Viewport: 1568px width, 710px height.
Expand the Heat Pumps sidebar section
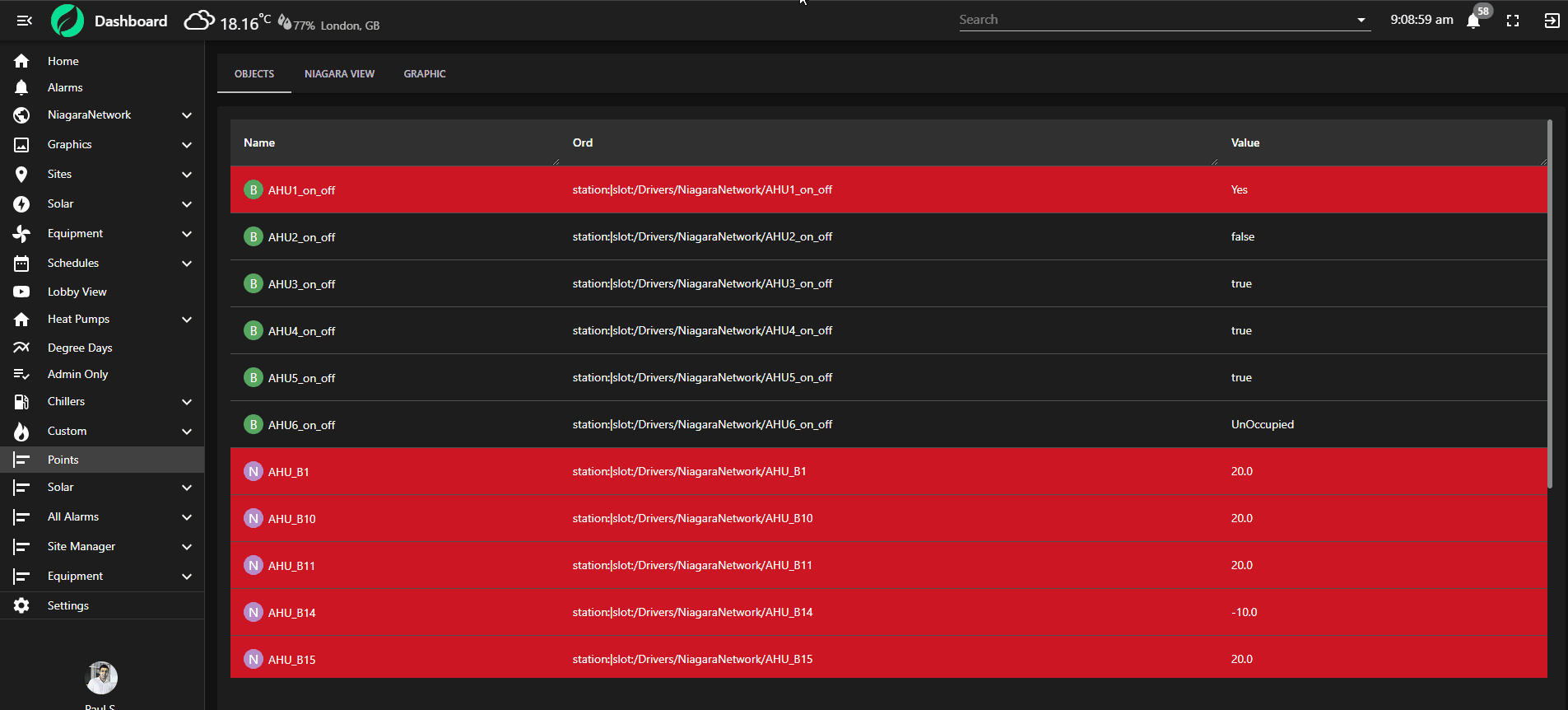pyautogui.click(x=187, y=320)
